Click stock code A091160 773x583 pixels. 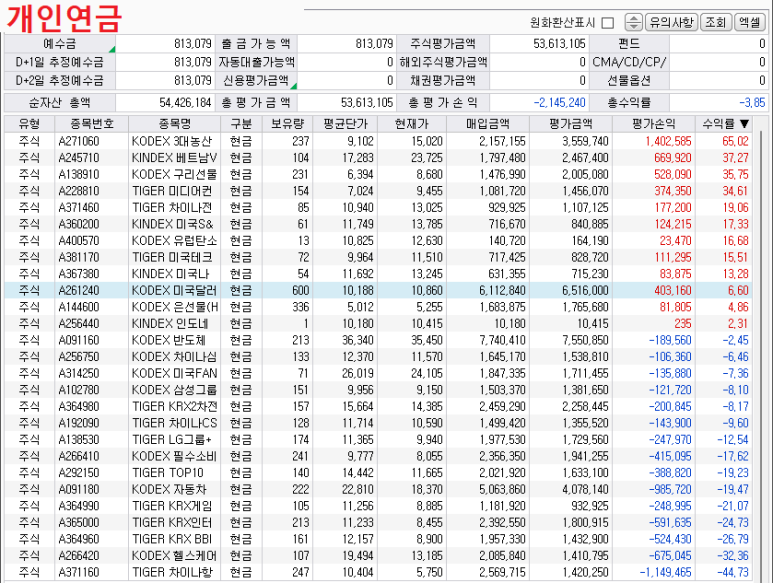coord(79,341)
